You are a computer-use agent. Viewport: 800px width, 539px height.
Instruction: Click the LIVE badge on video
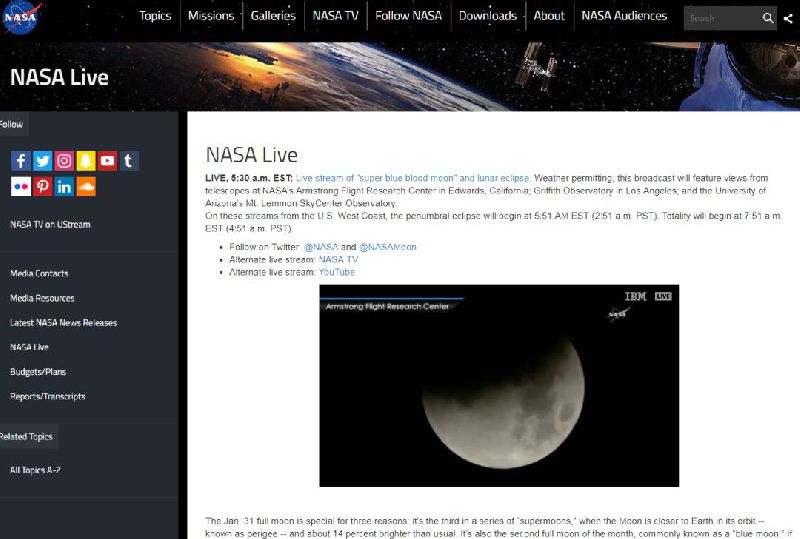click(663, 296)
